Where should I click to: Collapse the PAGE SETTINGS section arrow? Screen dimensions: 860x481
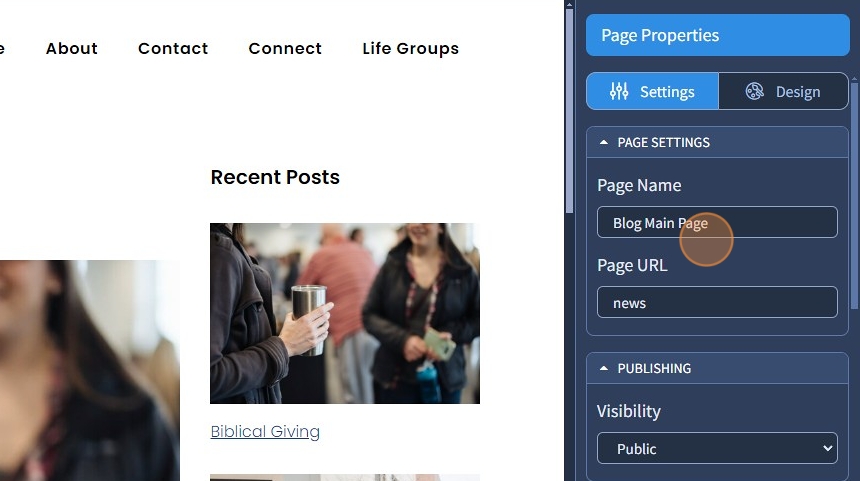click(604, 142)
